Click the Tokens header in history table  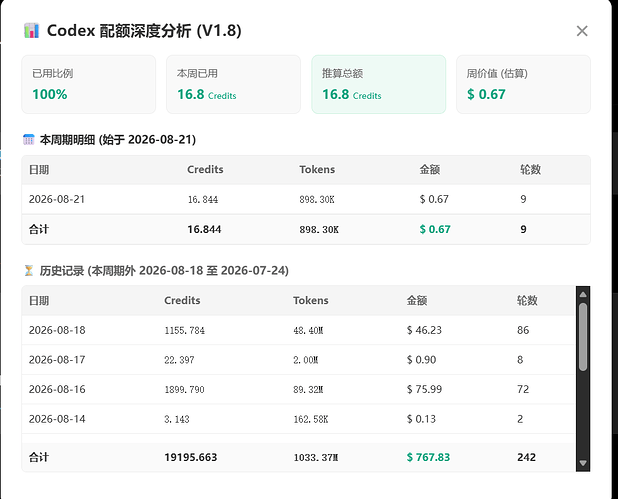point(311,300)
